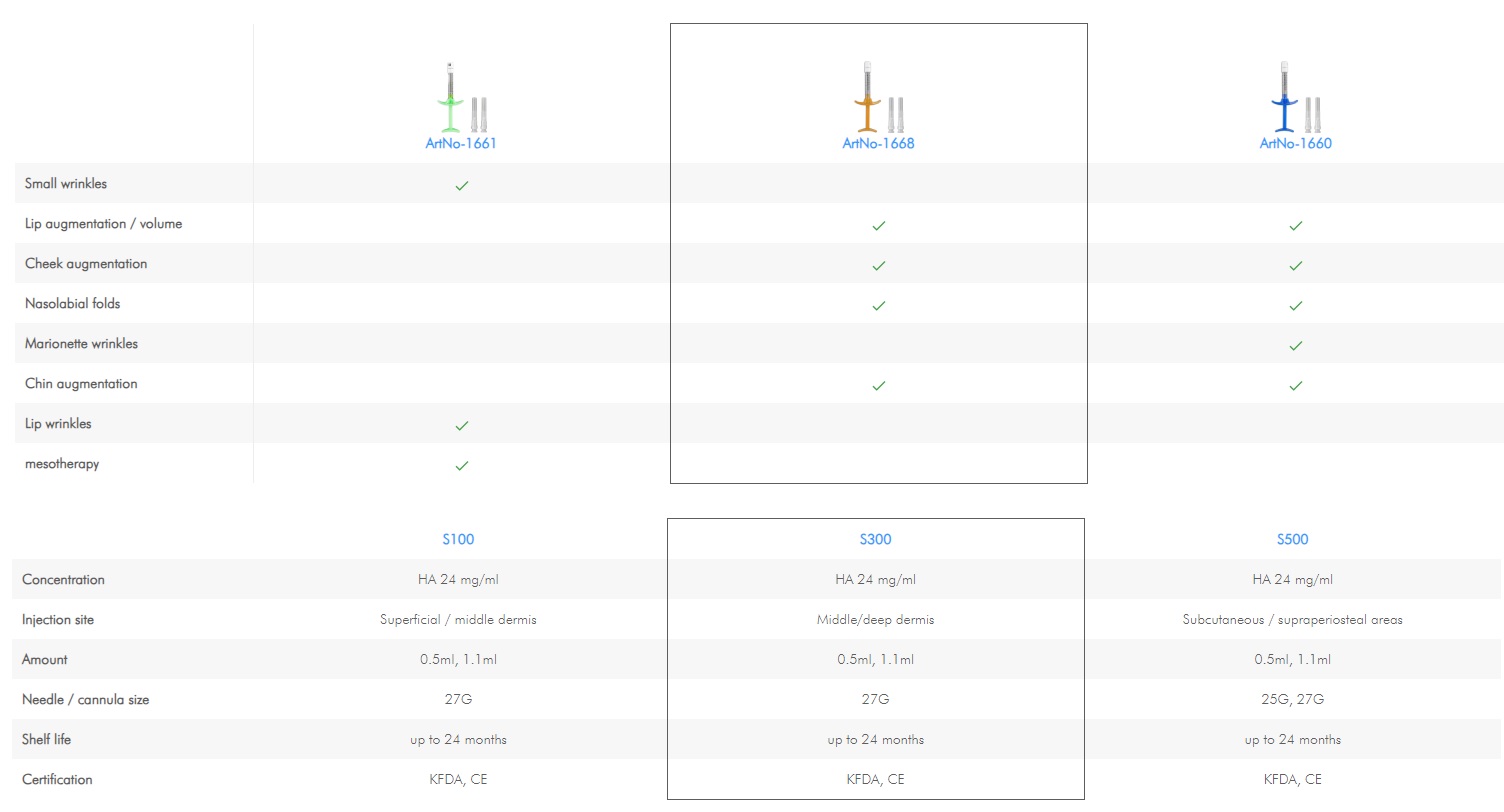
Task: Click the green syringe product image
Action: 460,98
